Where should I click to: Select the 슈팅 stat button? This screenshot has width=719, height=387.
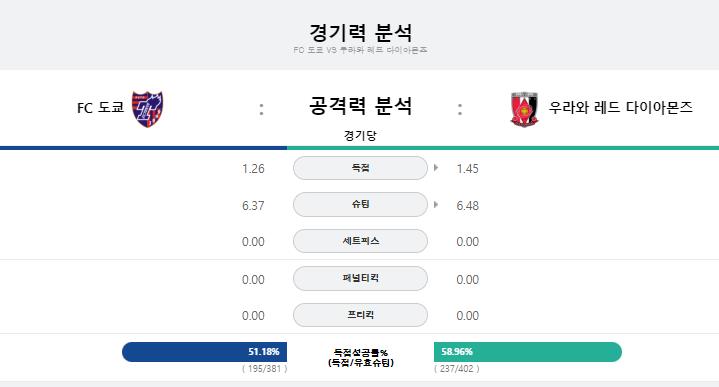(x=360, y=205)
